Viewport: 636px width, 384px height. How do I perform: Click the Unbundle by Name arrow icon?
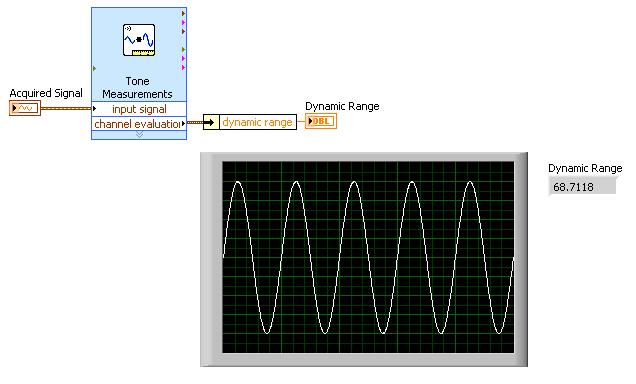[211, 122]
